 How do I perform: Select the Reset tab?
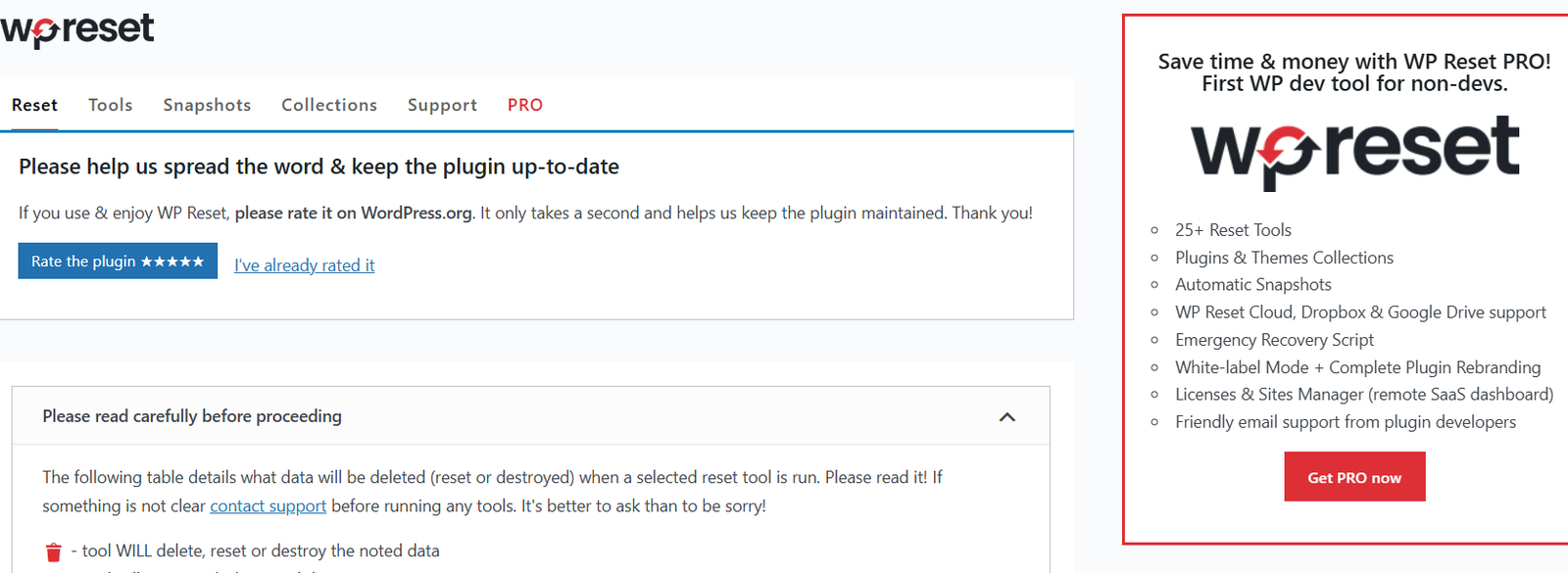point(34,105)
